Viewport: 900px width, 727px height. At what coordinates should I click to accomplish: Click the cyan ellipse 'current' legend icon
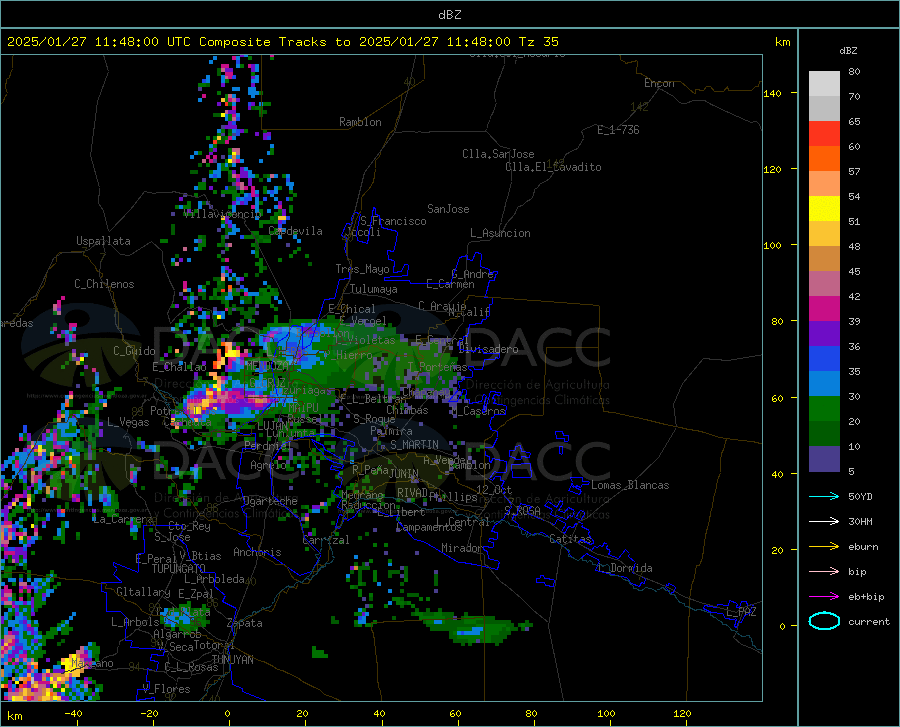coord(824,621)
